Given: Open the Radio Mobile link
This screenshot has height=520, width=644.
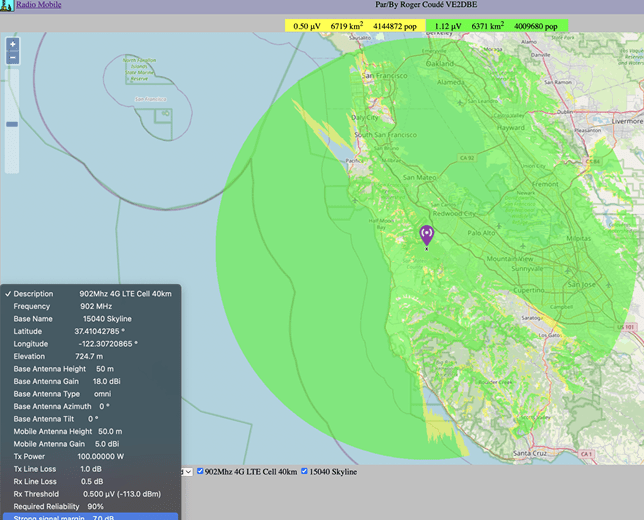Looking at the screenshot, I should 38,5.
